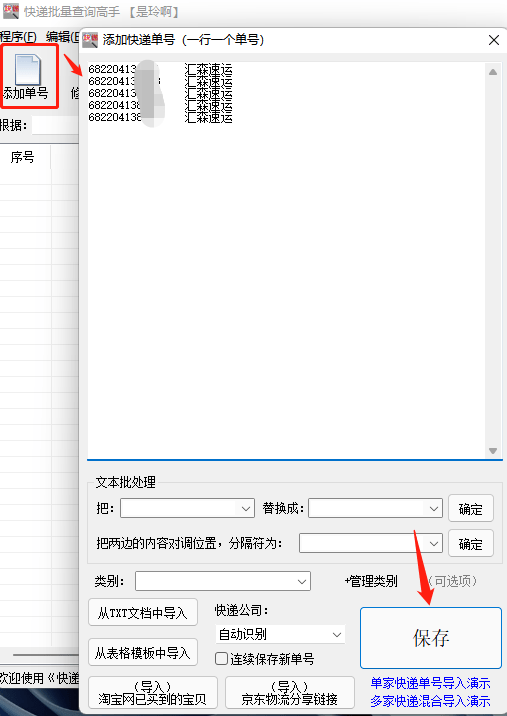The width and height of the screenshot is (507, 716).
Task: Close the 添加快递单号 dialog
Action: 494,40
